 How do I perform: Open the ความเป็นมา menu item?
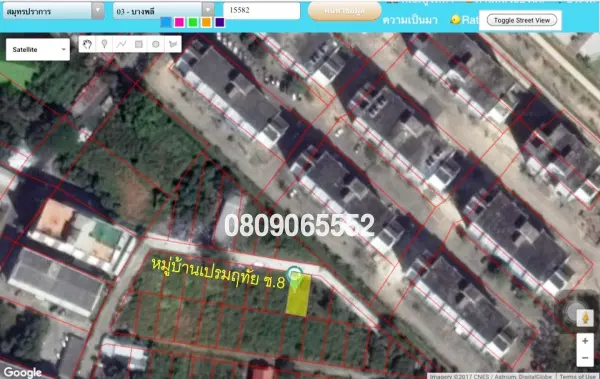click(410, 20)
